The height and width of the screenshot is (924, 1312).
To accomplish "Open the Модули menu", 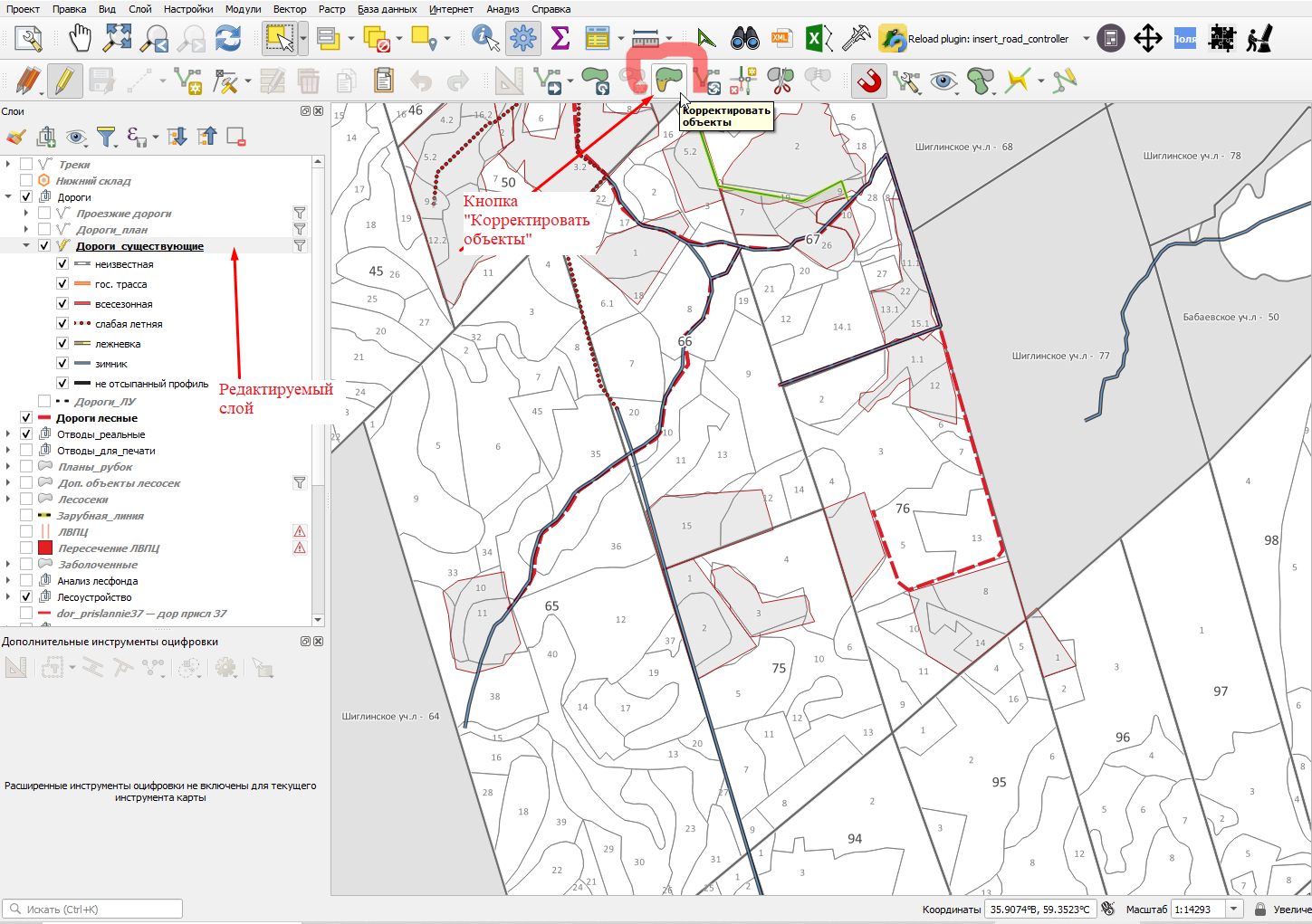I will point(243,9).
